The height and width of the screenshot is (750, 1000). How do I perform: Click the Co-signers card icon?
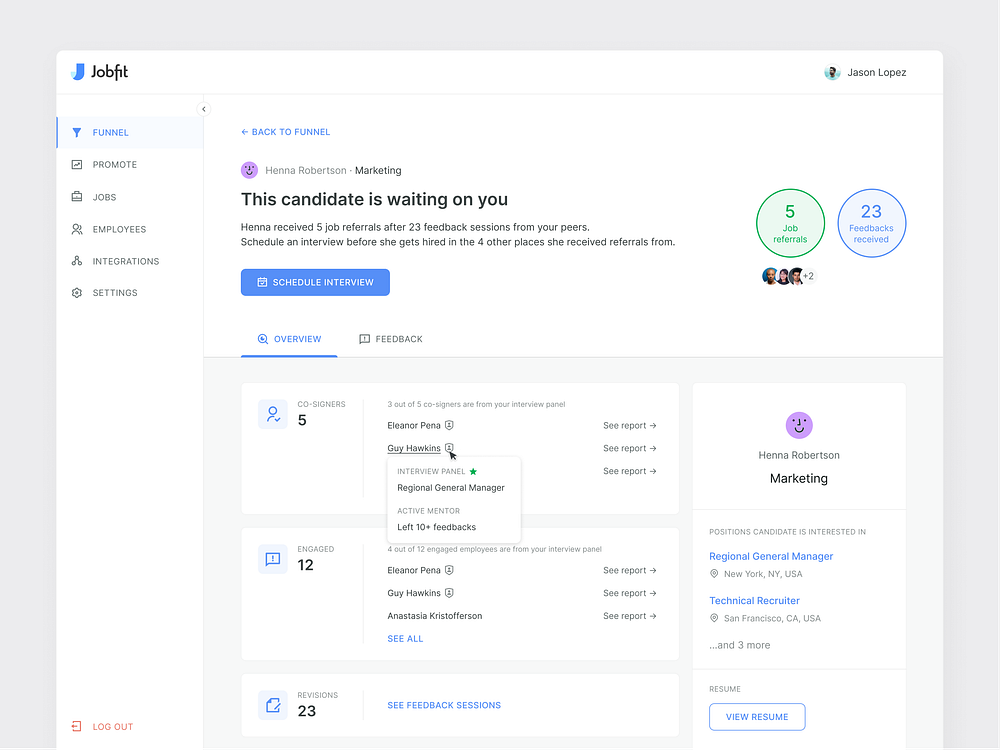272,413
